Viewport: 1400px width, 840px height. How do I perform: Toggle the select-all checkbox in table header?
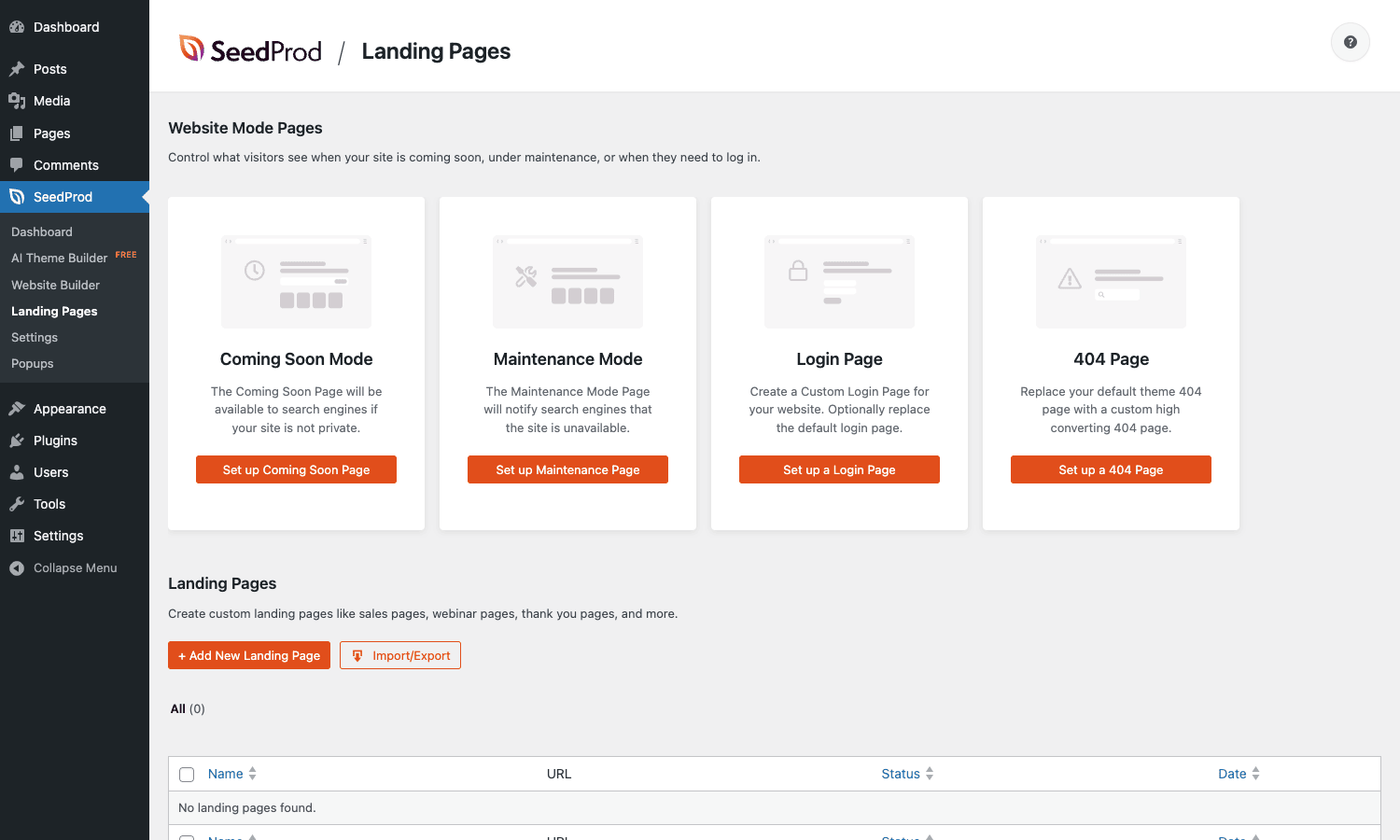coord(187,775)
